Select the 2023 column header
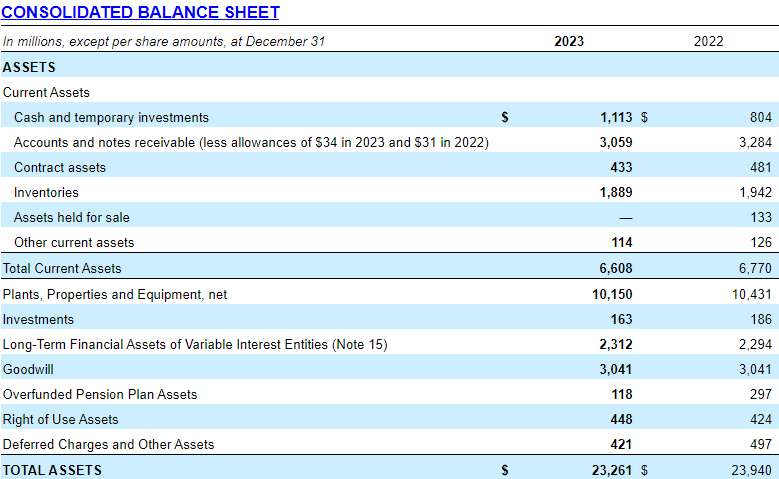The width and height of the screenshot is (779, 479). (x=569, y=41)
